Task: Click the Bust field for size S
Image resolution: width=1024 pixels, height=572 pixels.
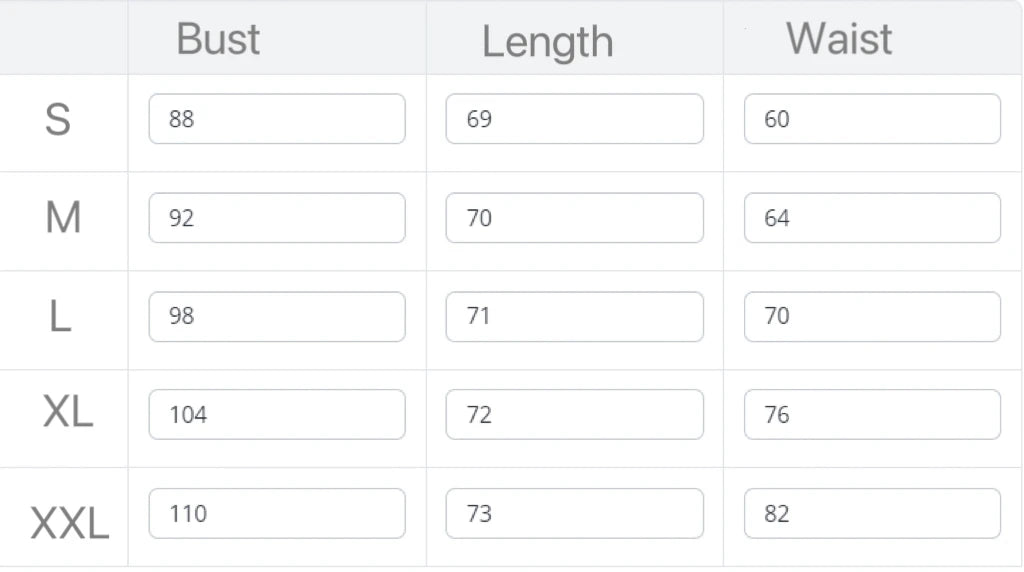Action: tap(277, 119)
